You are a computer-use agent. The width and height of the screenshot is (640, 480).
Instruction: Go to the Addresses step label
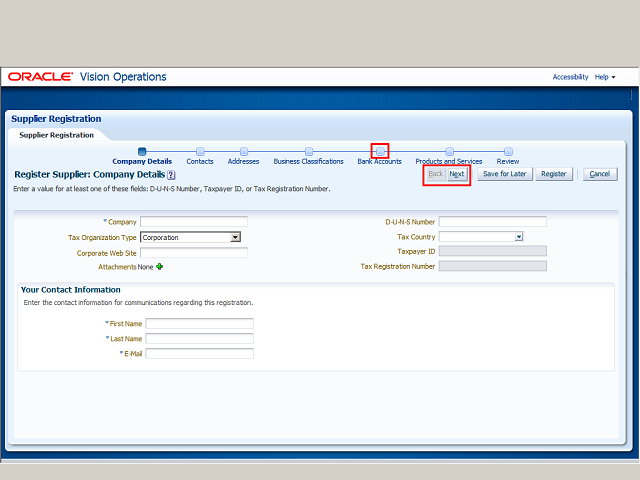coord(243,161)
